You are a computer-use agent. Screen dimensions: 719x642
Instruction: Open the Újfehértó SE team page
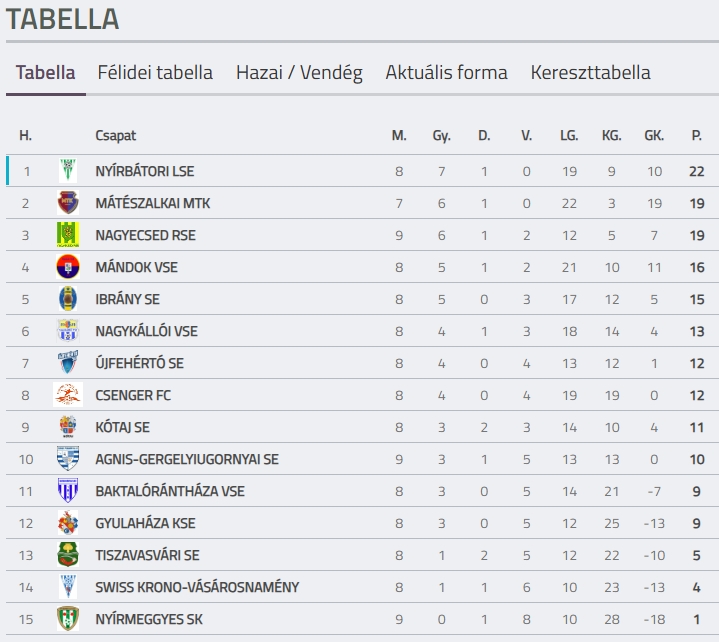pyautogui.click(x=139, y=363)
